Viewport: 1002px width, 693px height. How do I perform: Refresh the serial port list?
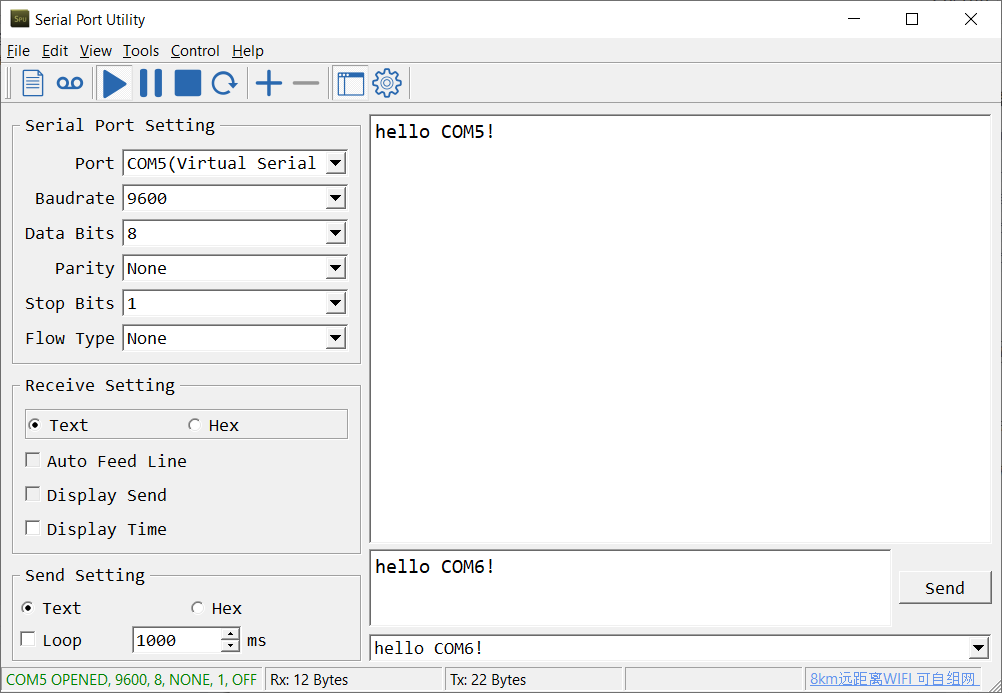[224, 82]
